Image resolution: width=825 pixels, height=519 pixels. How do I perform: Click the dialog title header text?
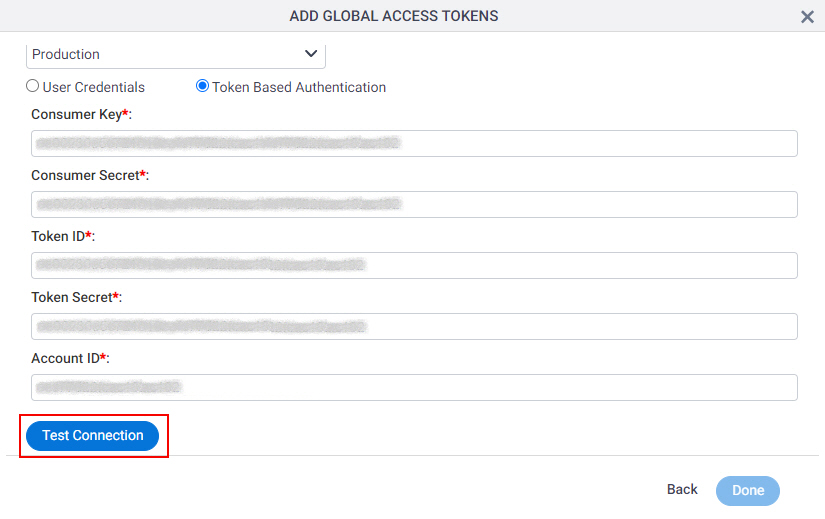394,16
